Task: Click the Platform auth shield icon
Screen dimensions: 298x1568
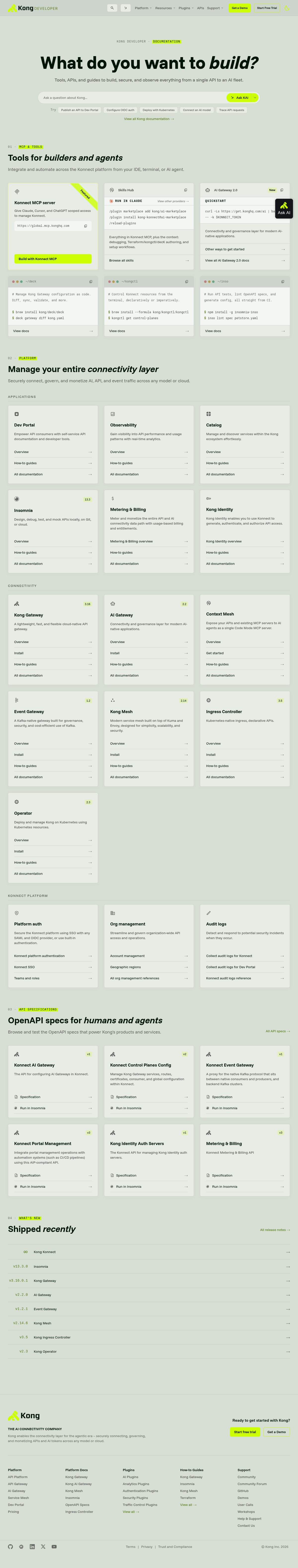Action: point(16,913)
